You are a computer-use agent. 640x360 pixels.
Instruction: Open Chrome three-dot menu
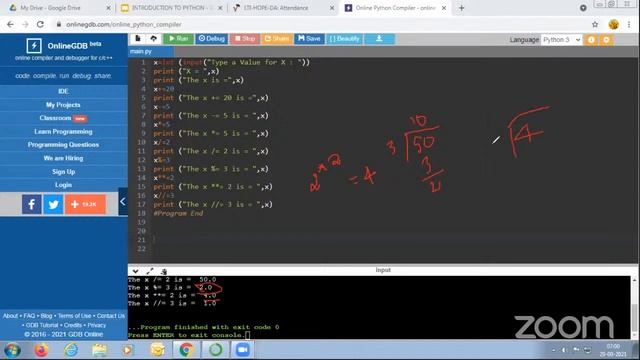(629, 24)
